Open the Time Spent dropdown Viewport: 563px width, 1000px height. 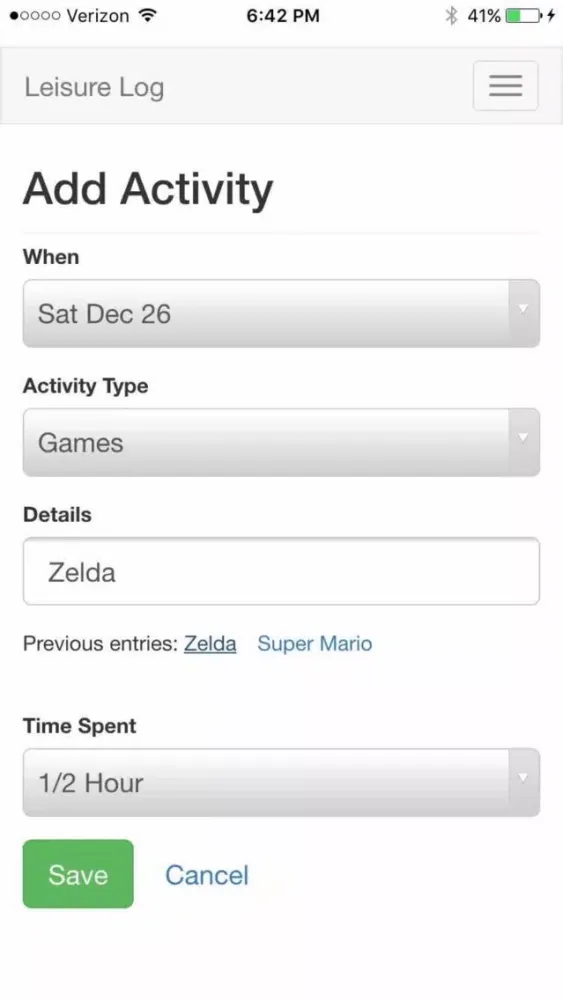[x=281, y=783]
